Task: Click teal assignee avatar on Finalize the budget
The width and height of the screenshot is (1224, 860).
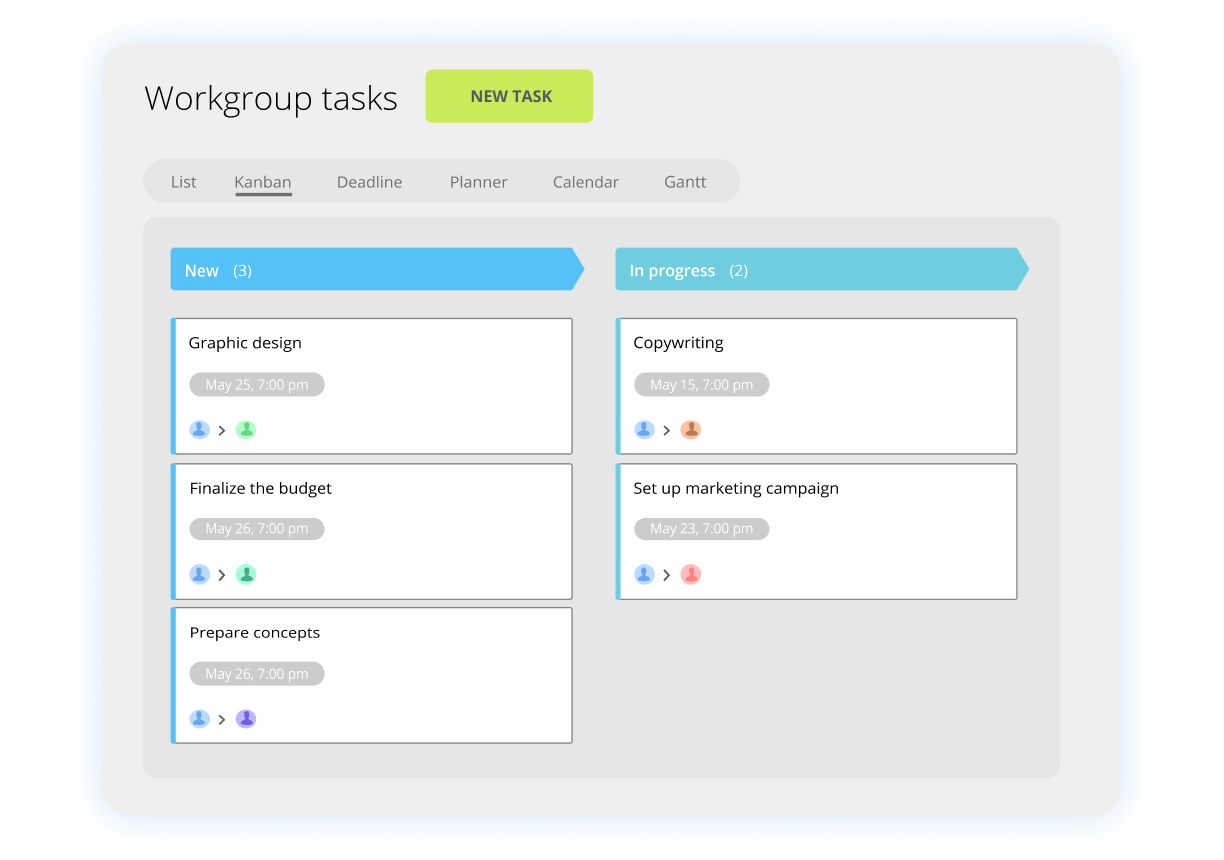Action: [x=246, y=574]
